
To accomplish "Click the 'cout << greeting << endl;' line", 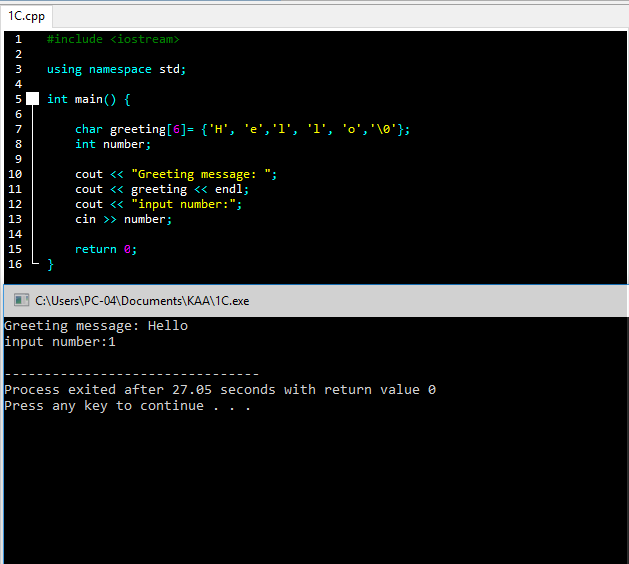I will [162, 189].
